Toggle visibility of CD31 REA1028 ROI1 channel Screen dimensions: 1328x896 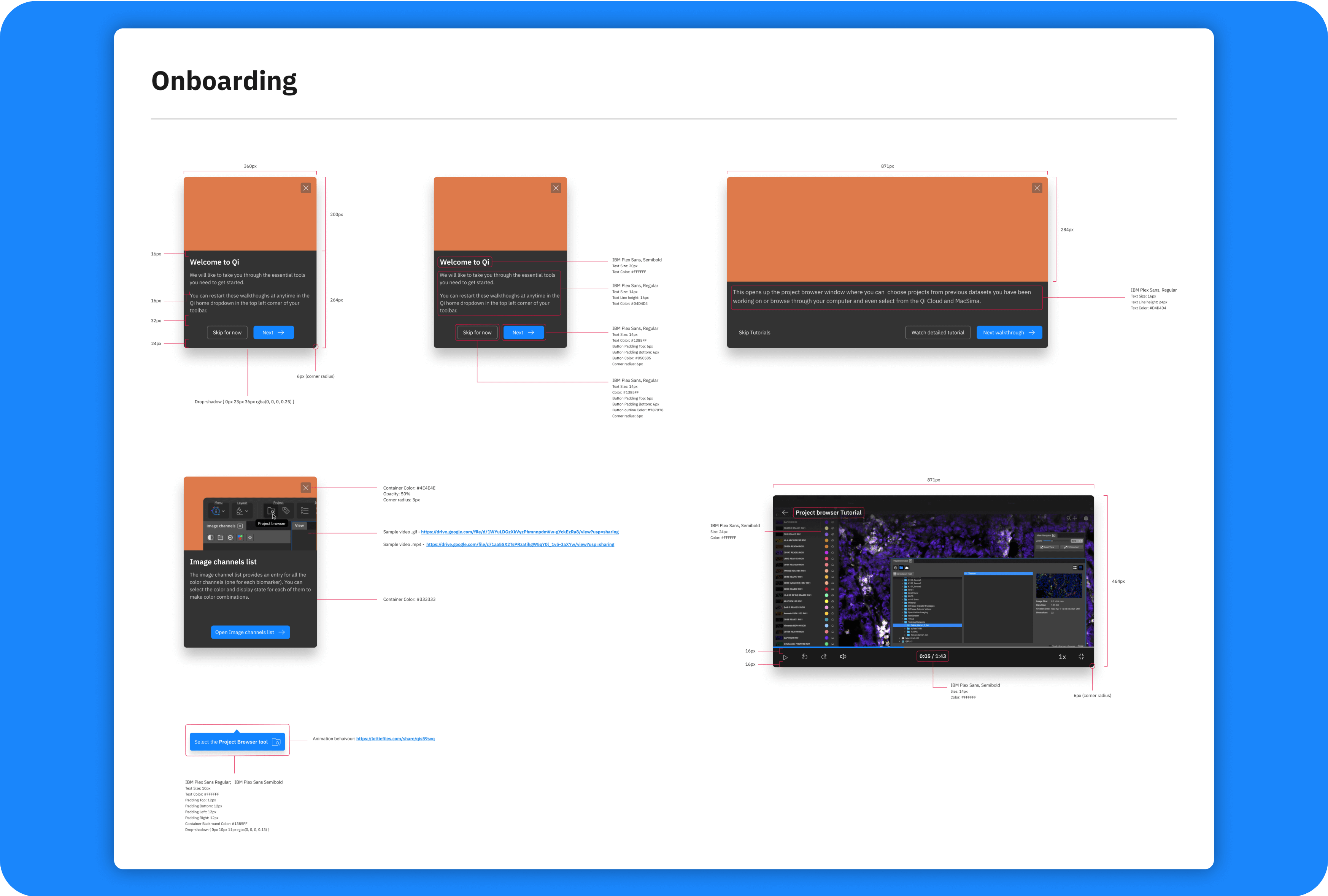[832, 565]
